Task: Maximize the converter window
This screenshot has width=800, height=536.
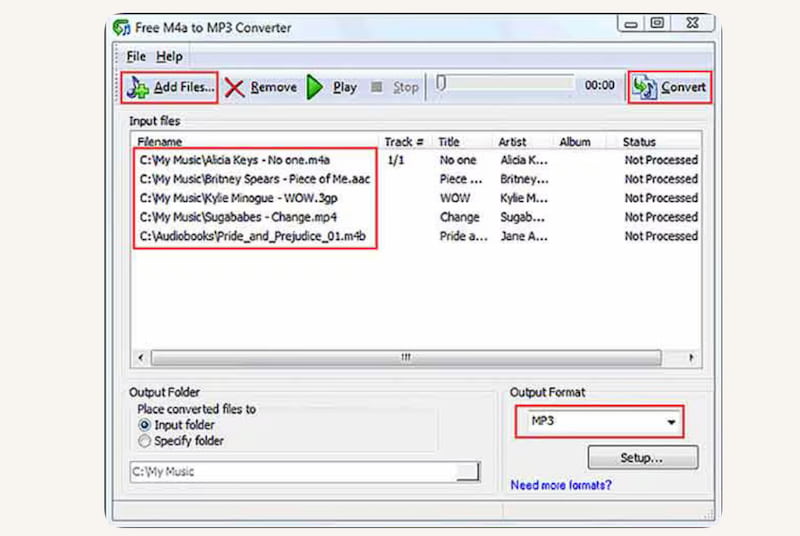Action: (x=657, y=23)
